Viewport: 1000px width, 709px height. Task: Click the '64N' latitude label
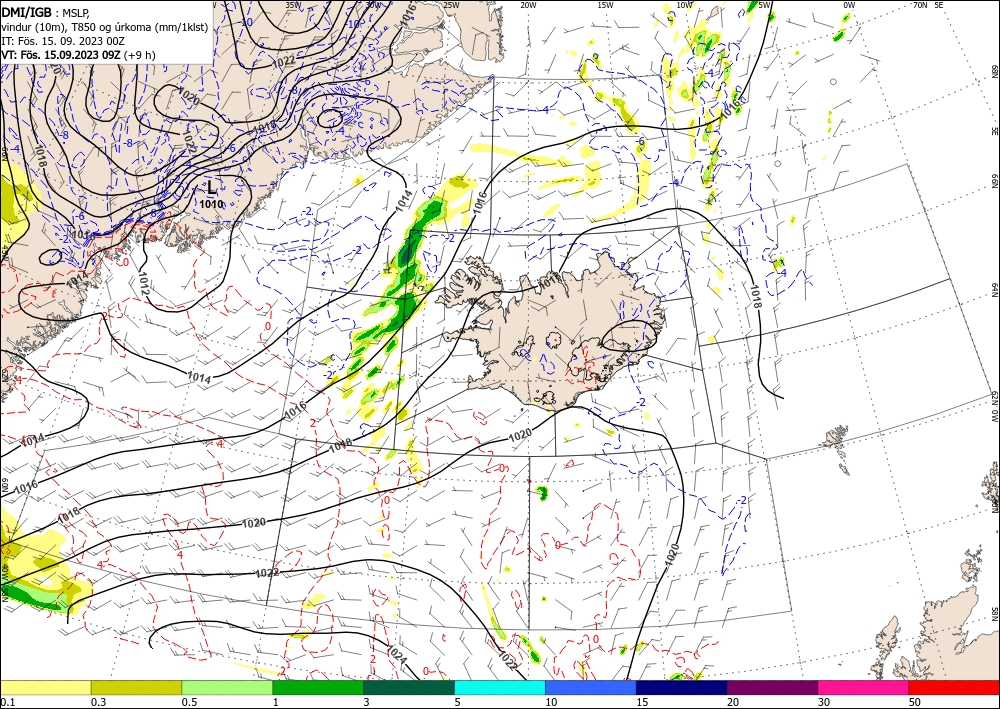[994, 289]
